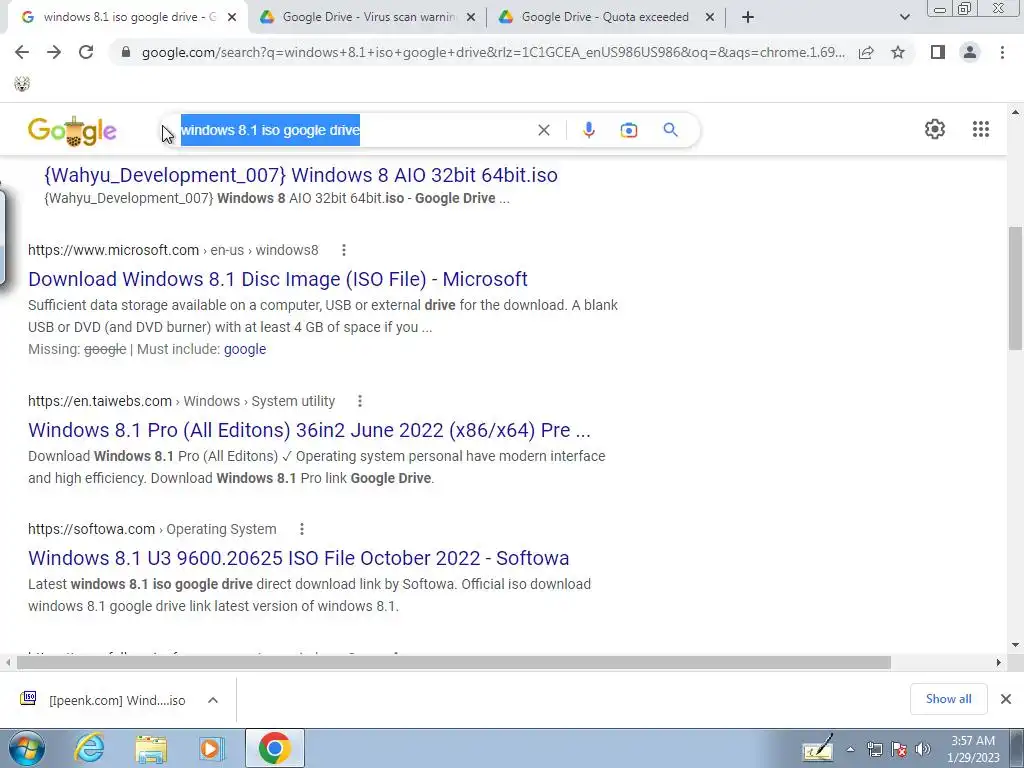
Task: Open the Action Center flag icon
Action: [899, 749]
